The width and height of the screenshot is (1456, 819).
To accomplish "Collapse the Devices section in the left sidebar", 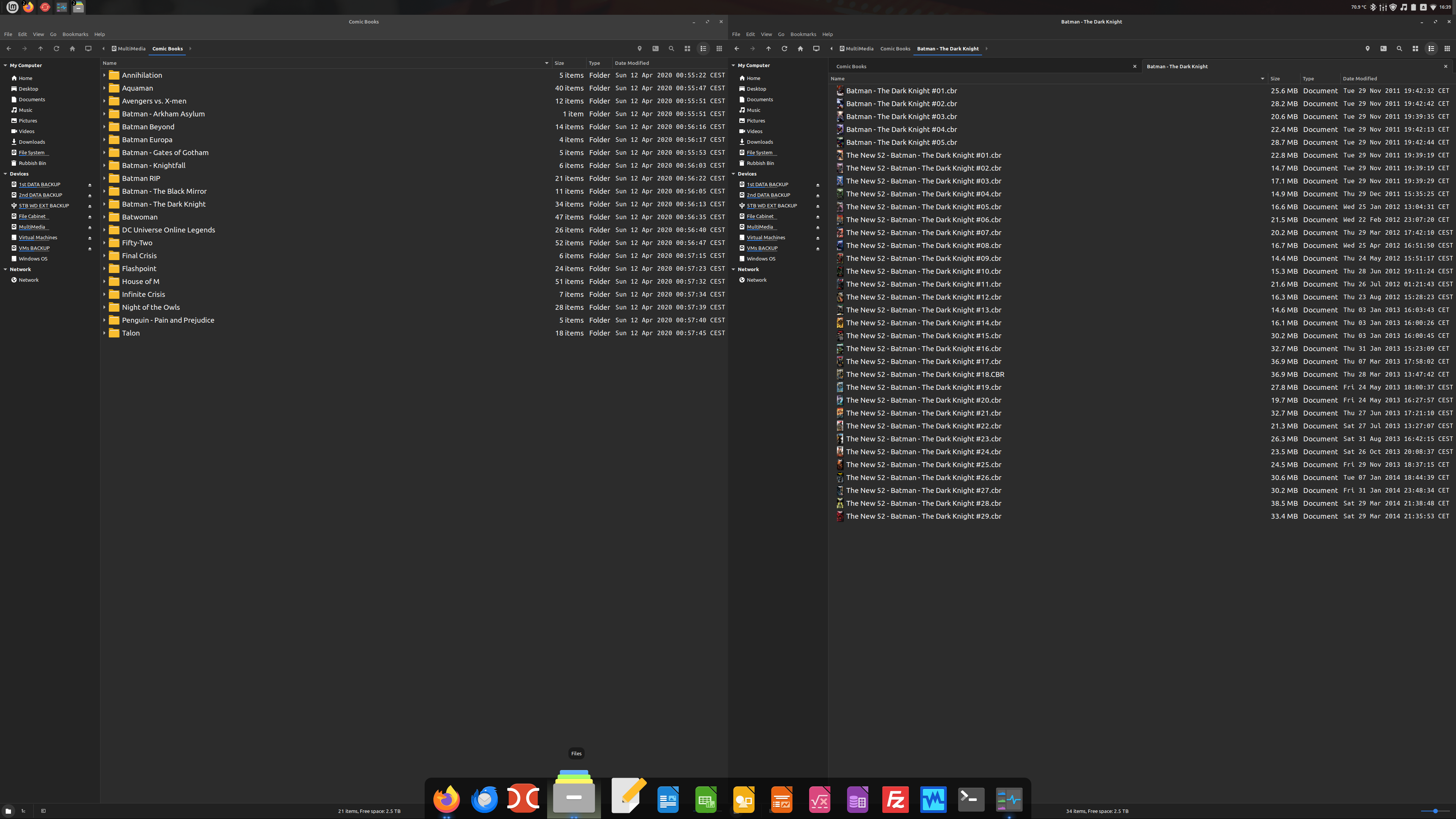I will tap(6, 174).
